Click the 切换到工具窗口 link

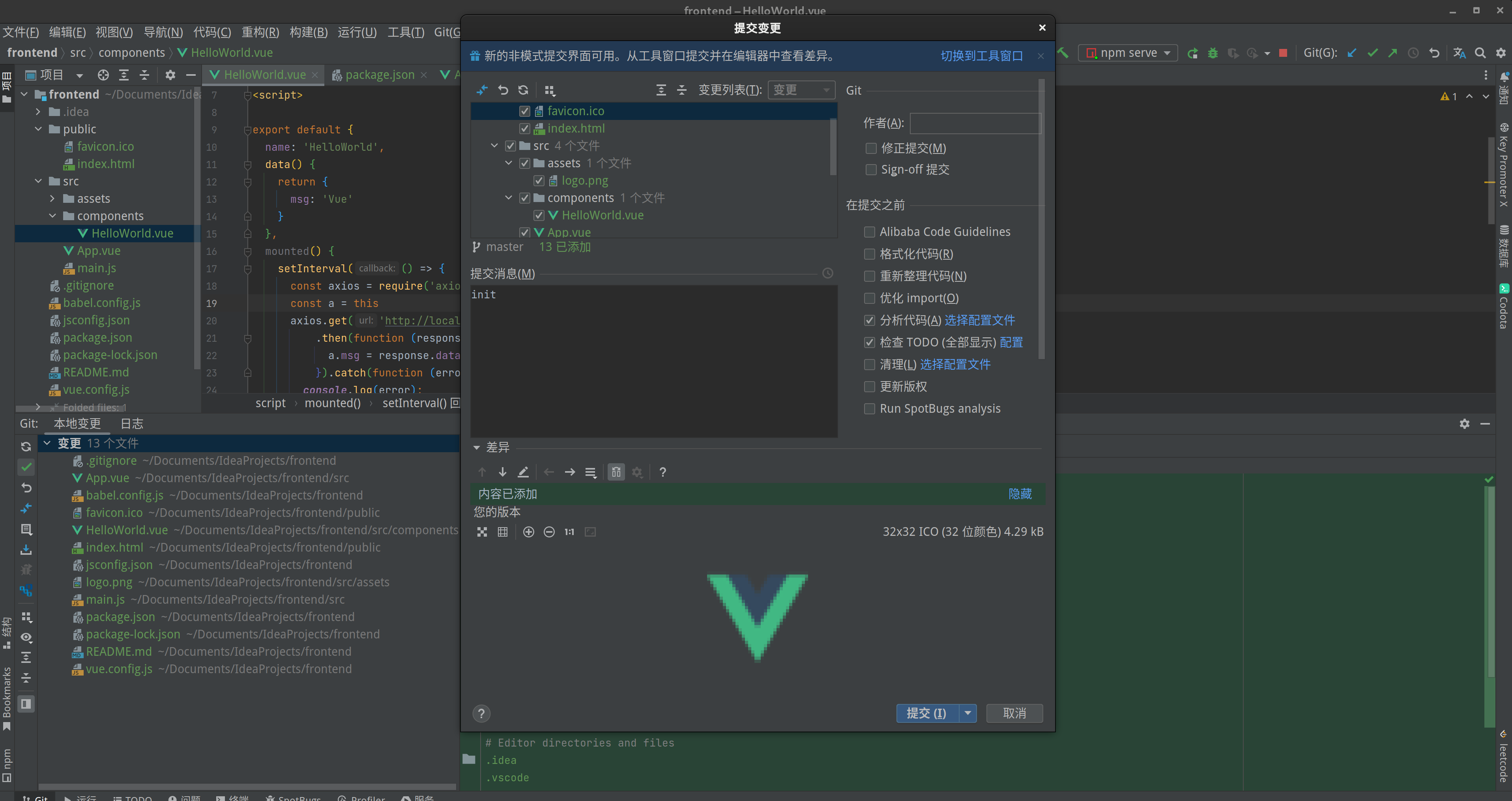click(x=981, y=56)
